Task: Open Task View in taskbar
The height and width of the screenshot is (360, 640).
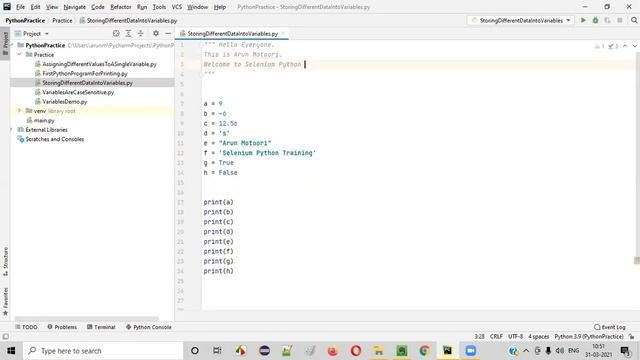Action: (x=217, y=351)
